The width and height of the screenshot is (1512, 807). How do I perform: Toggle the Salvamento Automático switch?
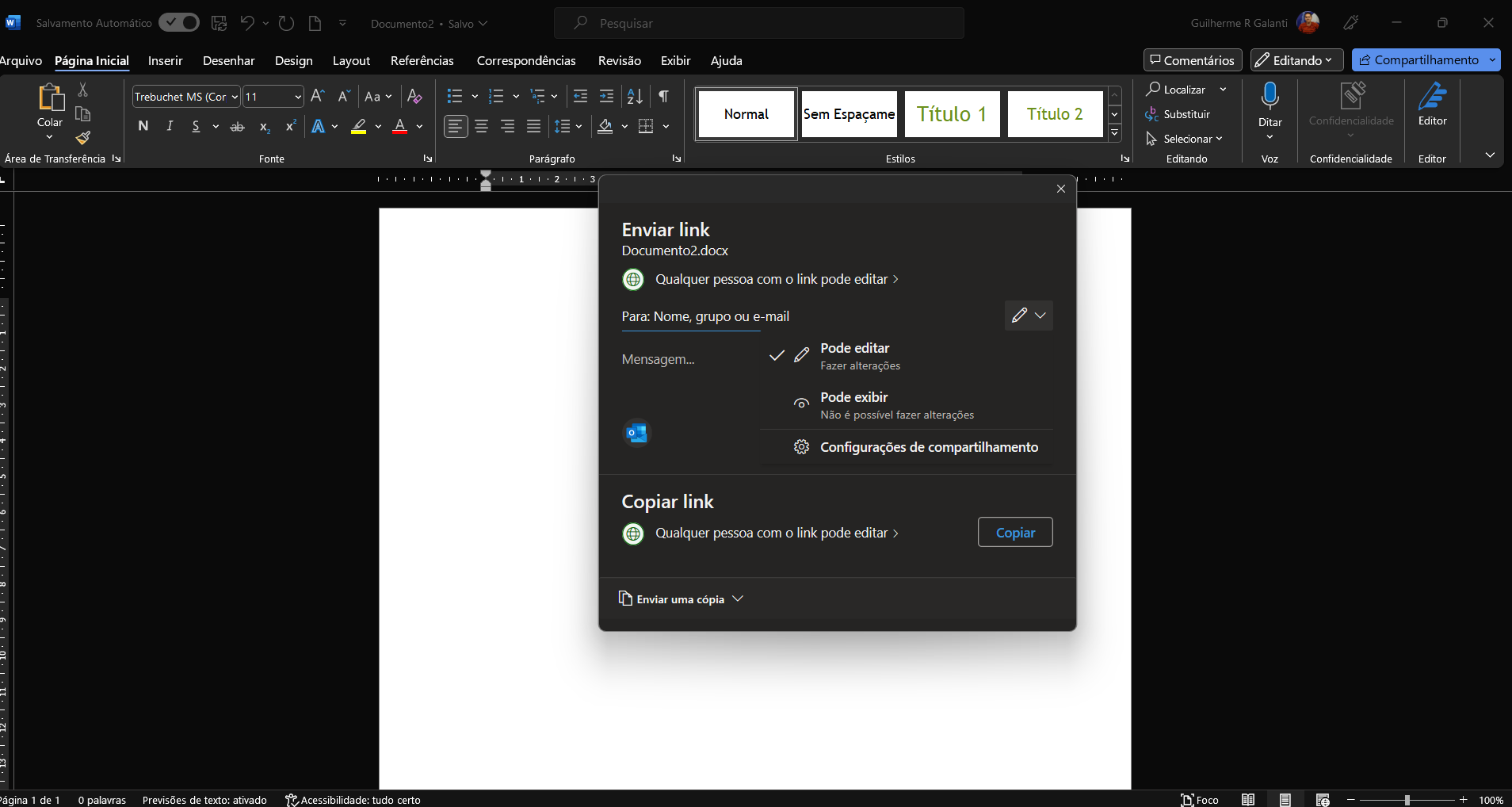(179, 22)
